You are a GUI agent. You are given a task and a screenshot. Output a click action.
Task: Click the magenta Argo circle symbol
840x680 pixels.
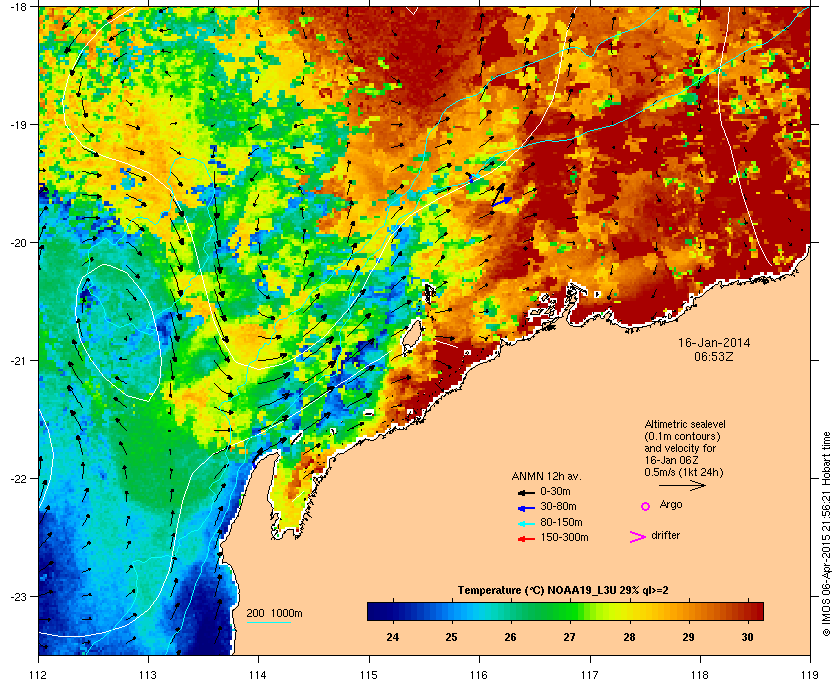pos(646,506)
